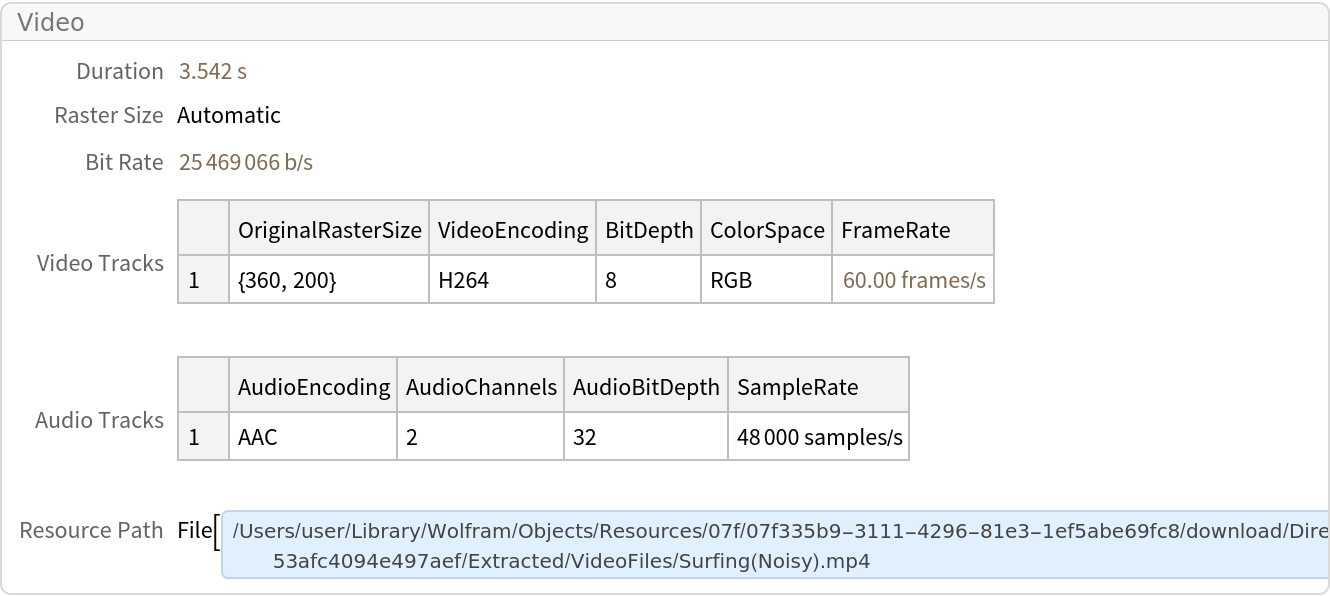Select the BitDepth column header
The width and height of the screenshot is (1330, 596).
click(649, 230)
